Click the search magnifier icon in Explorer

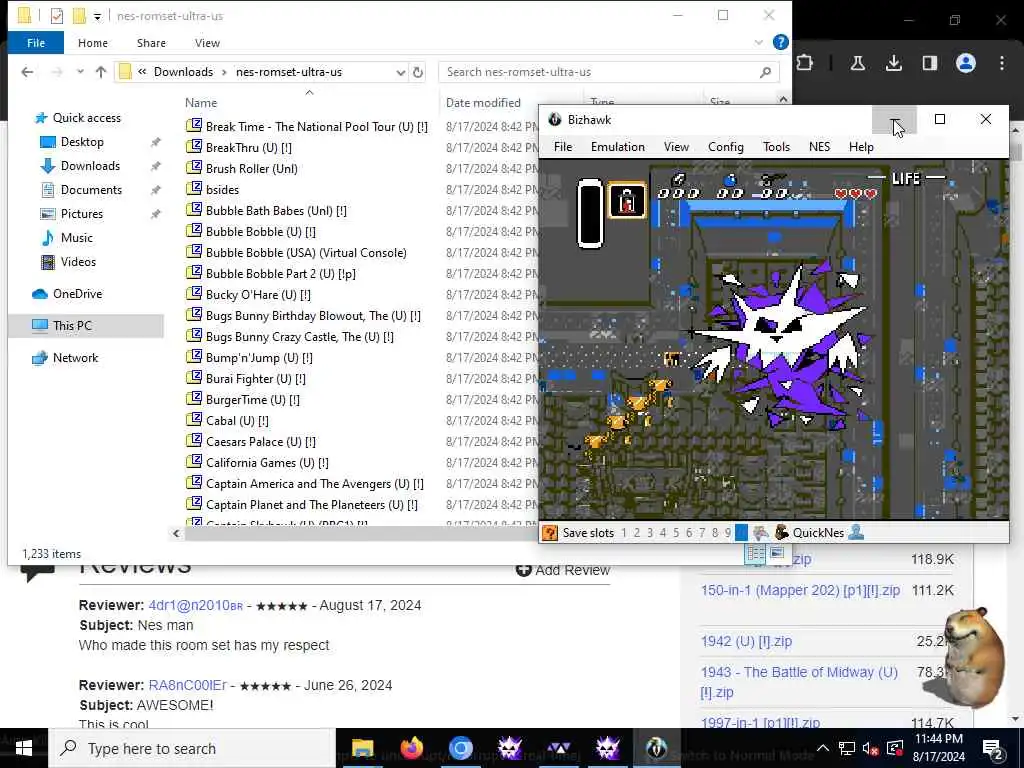click(765, 72)
